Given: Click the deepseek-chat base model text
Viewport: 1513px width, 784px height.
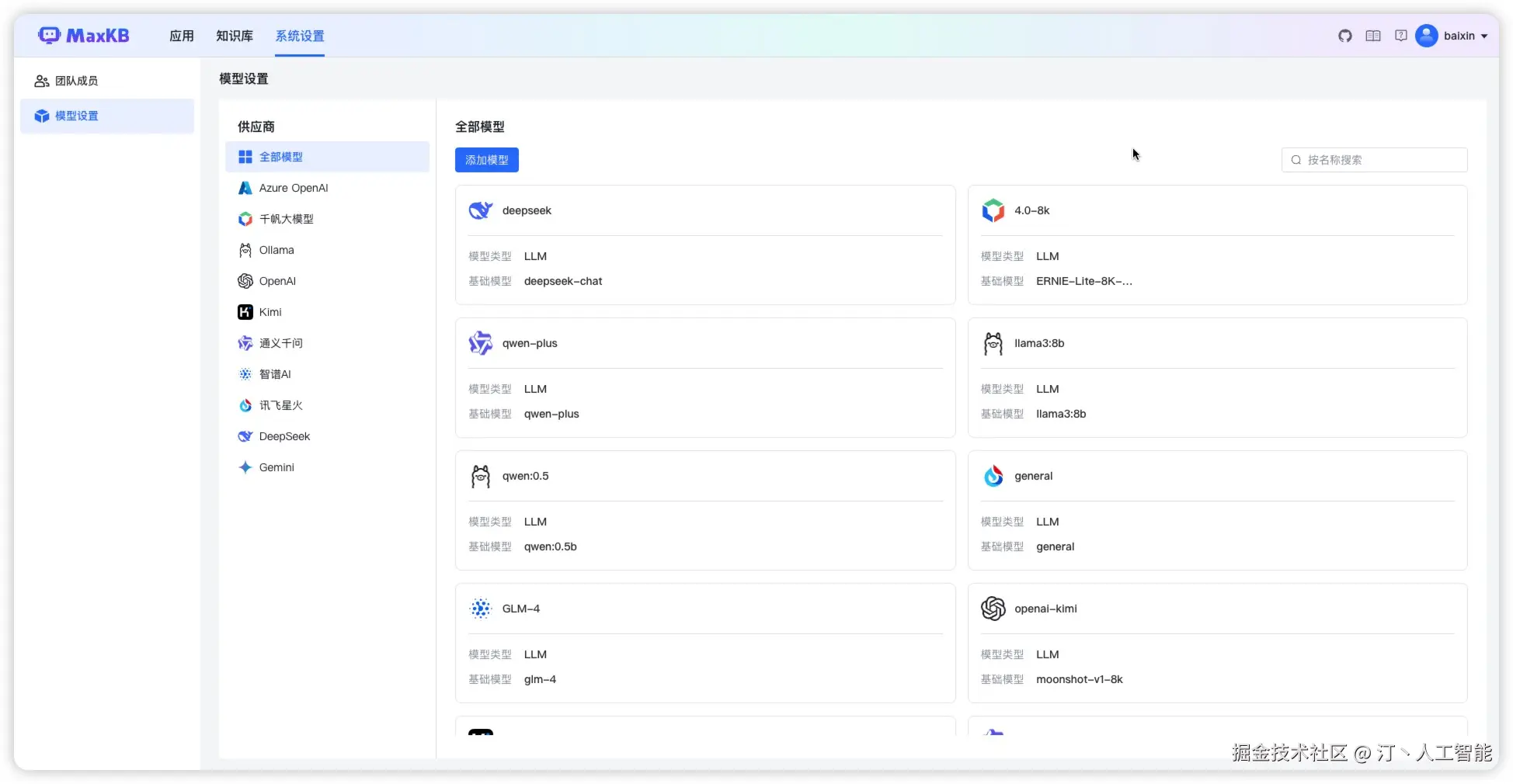Looking at the screenshot, I should [x=563, y=281].
